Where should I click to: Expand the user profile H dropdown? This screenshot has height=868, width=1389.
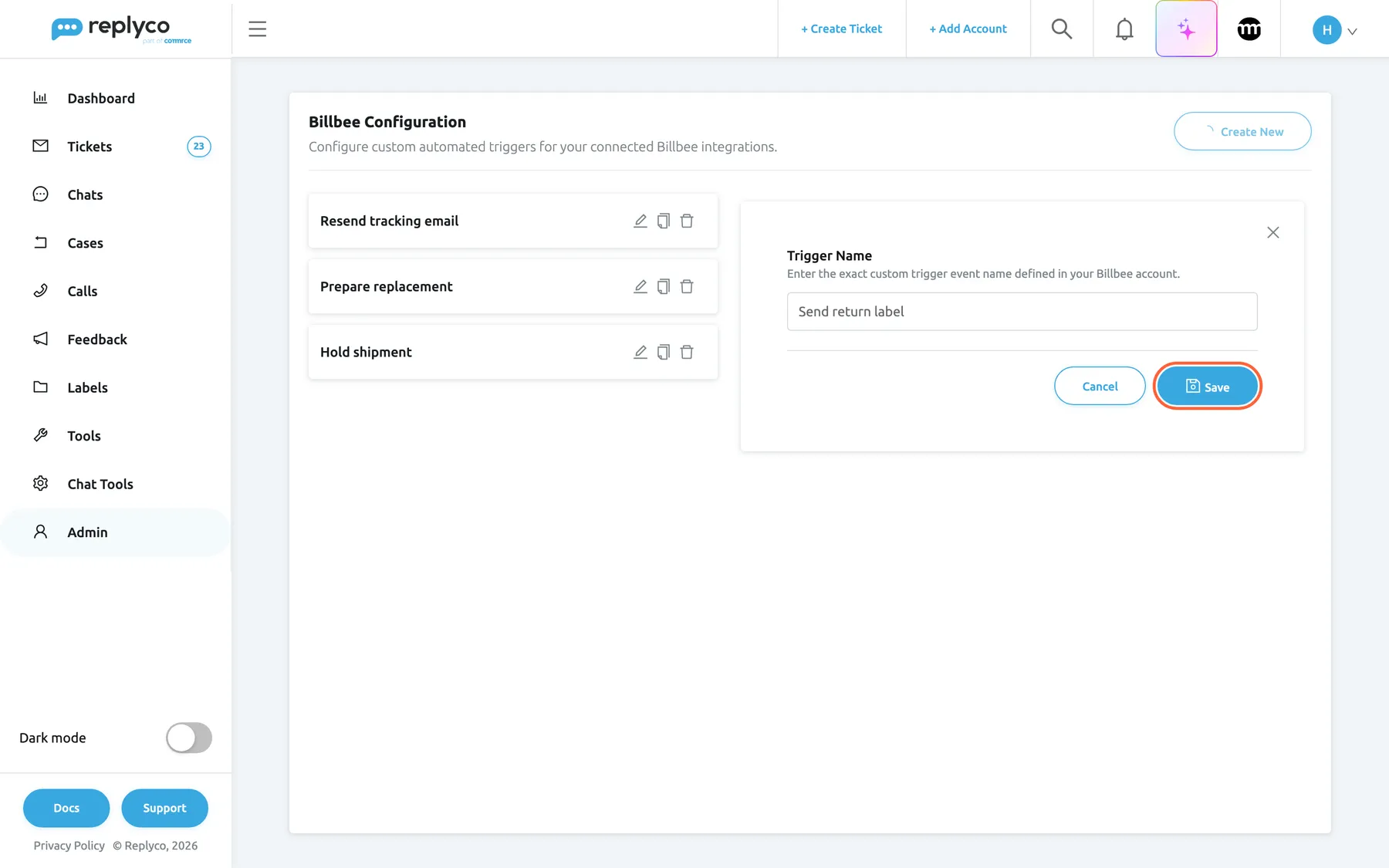1335,29
